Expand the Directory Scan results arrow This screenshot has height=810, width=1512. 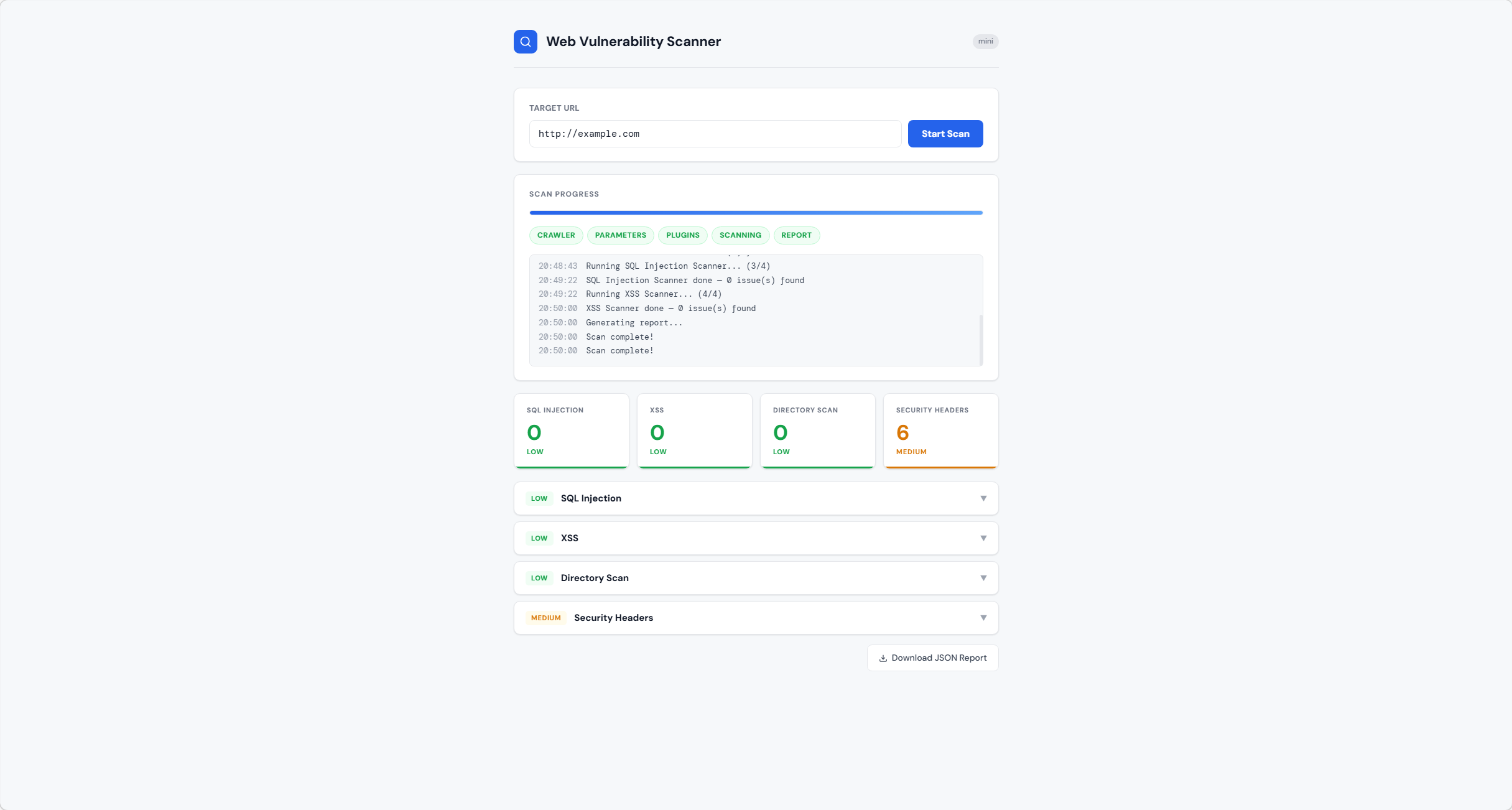pos(983,578)
